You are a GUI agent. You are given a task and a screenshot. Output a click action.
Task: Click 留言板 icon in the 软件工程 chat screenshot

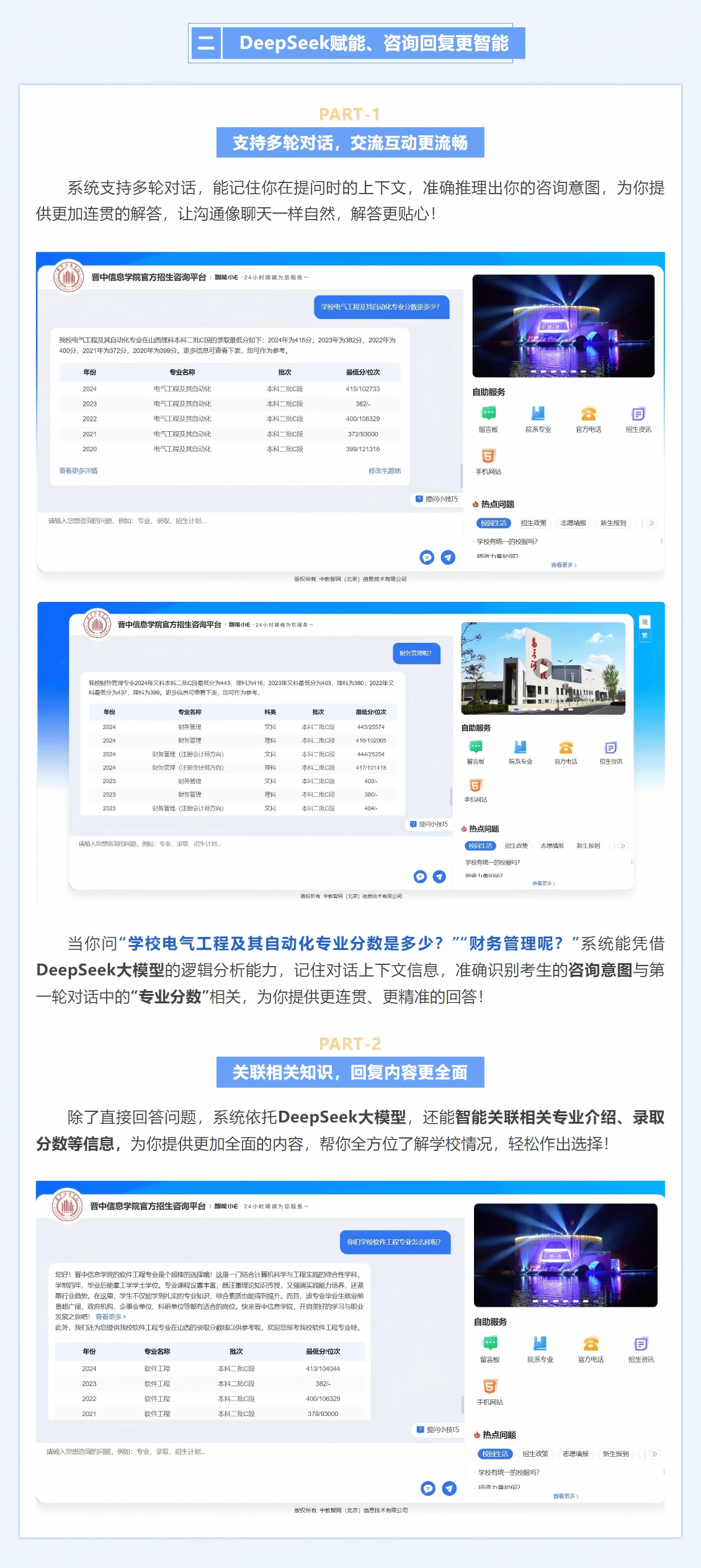tap(490, 1343)
